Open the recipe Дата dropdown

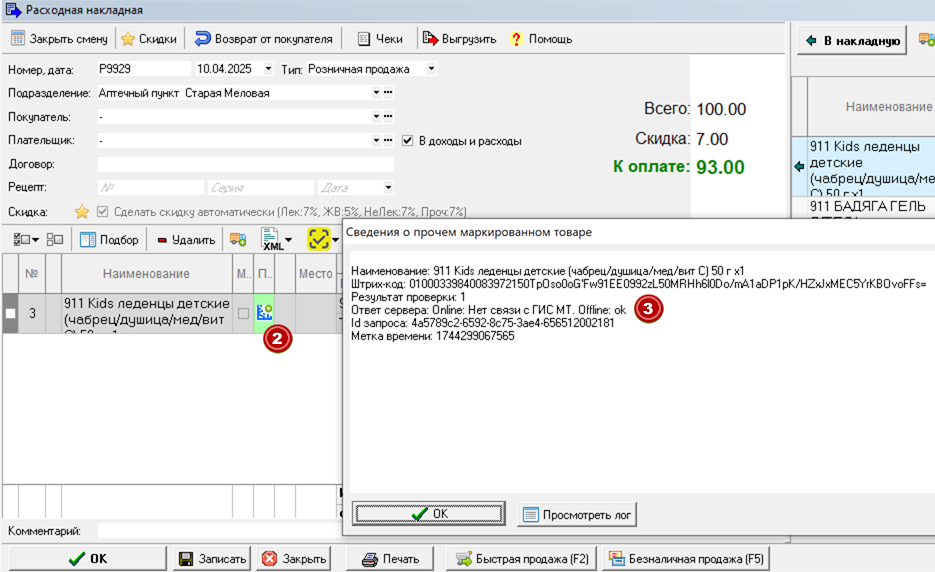388,188
